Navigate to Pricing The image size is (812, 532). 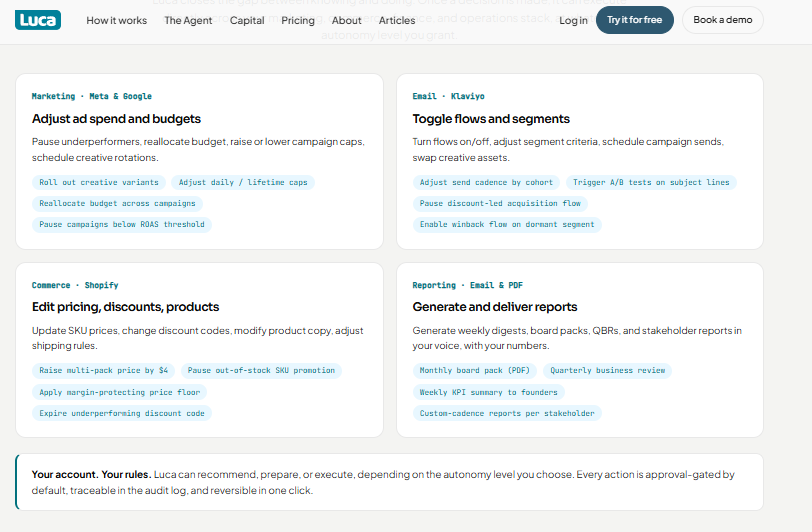(298, 20)
